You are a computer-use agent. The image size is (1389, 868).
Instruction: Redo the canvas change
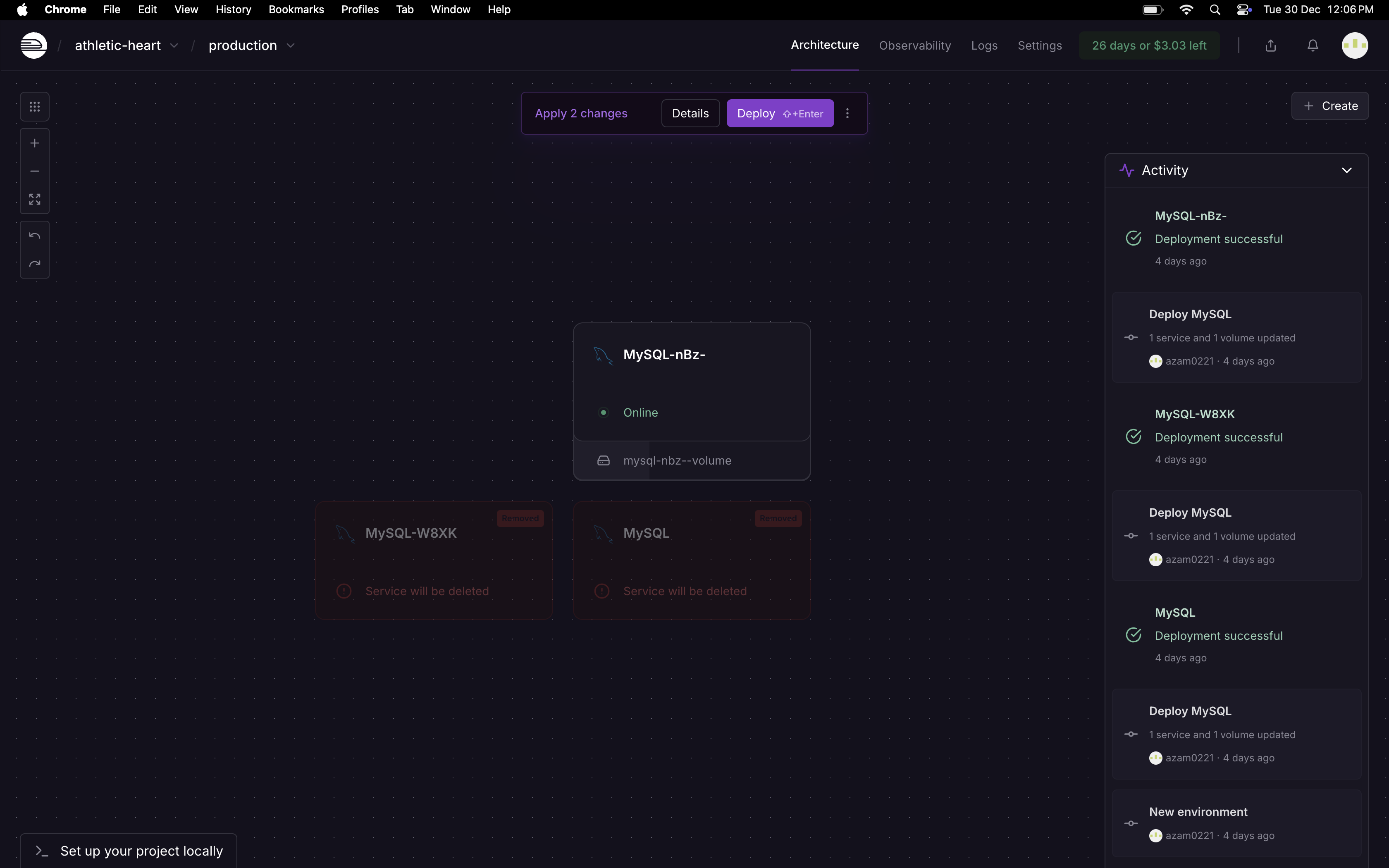(34, 264)
